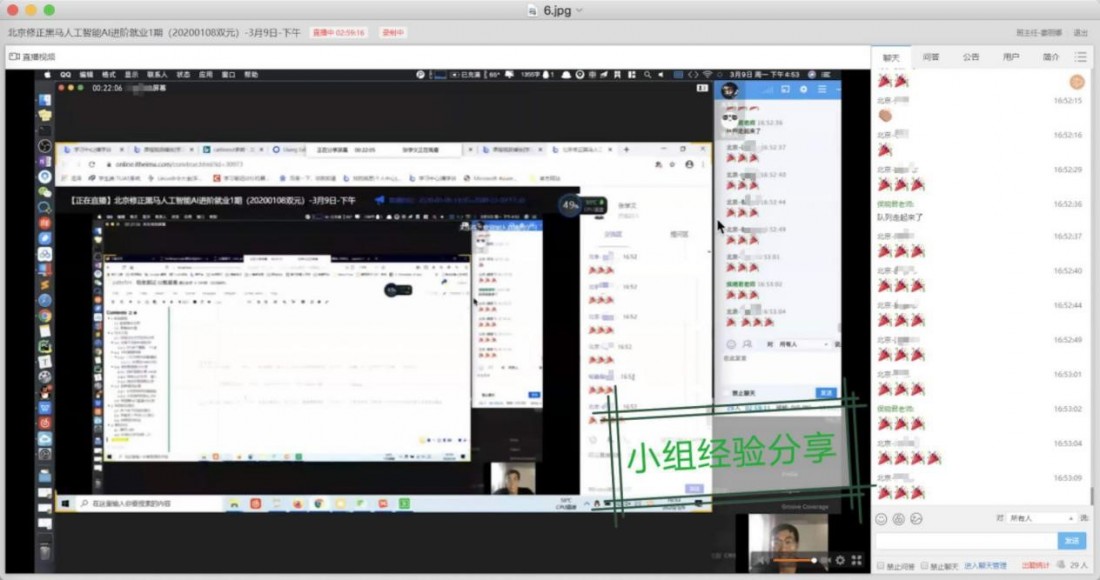Open the emoji picker in chat

(881, 519)
